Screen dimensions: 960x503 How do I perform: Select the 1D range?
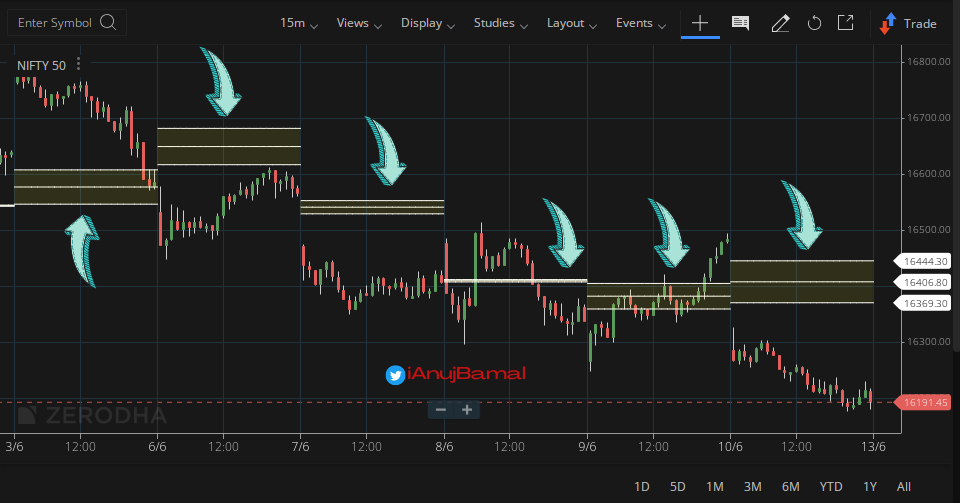[642, 486]
